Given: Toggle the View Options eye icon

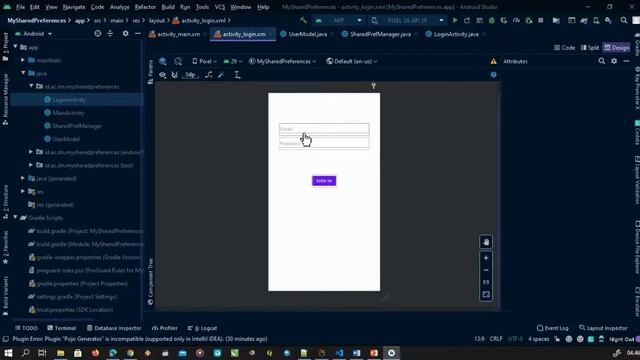Looking at the screenshot, I should point(162,75).
